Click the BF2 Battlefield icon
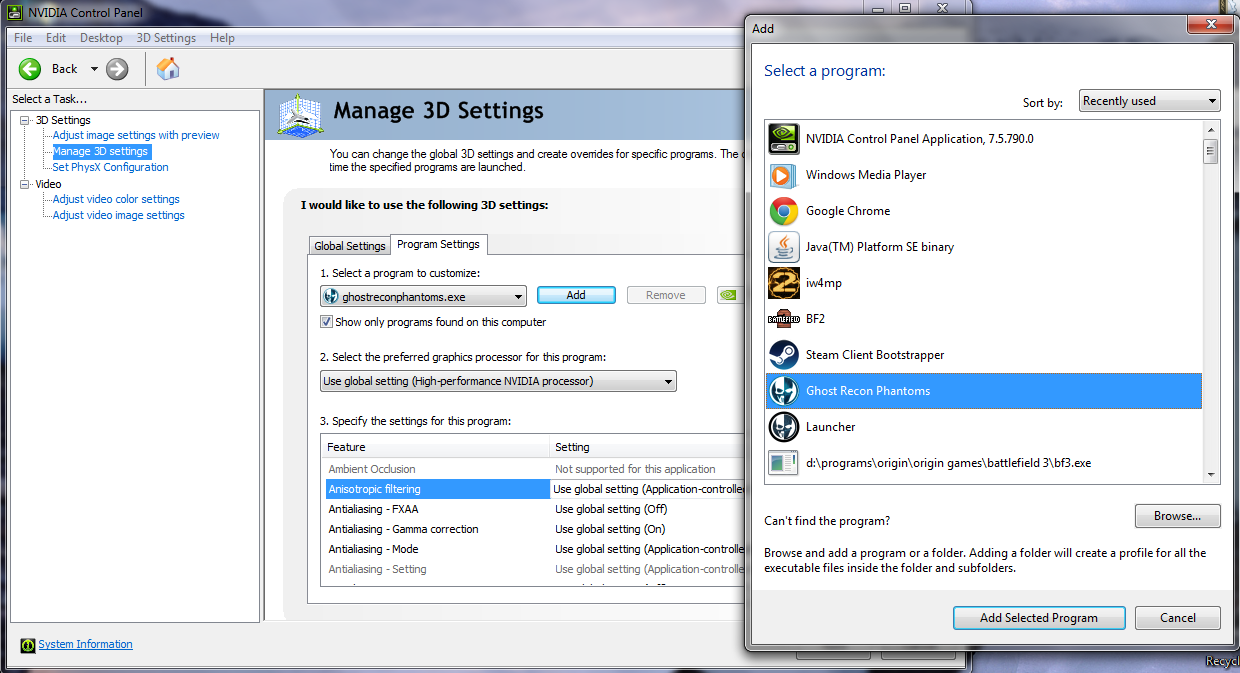This screenshot has height=673, width=1240. point(783,319)
